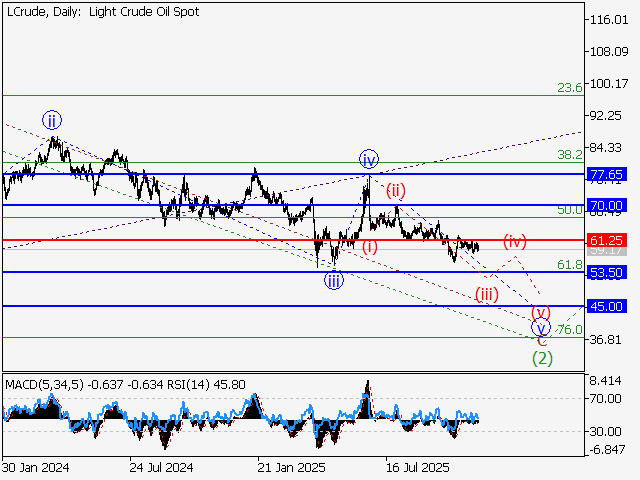Click the 77.65 price level tag

click(x=607, y=174)
